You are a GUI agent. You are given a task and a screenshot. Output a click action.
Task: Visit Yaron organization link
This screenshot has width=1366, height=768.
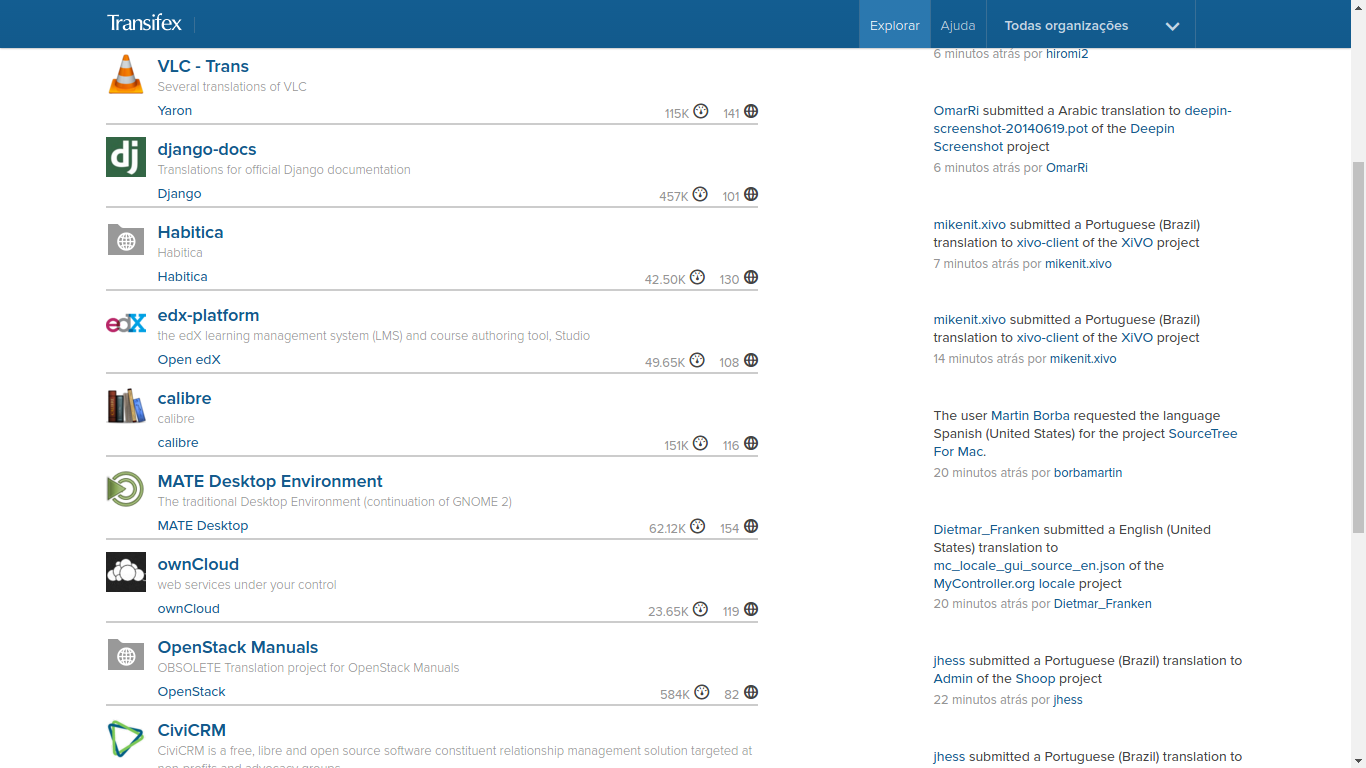click(175, 111)
